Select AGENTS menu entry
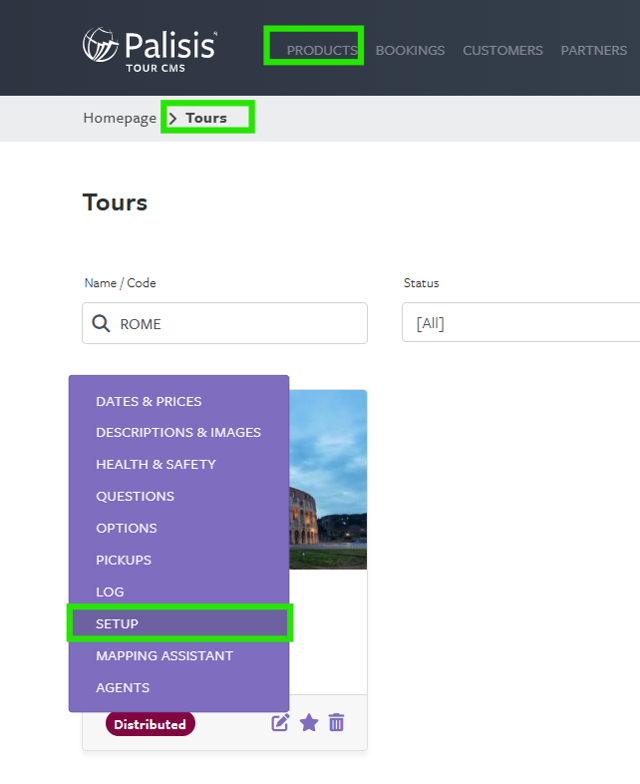This screenshot has height=784, width=640. [122, 688]
